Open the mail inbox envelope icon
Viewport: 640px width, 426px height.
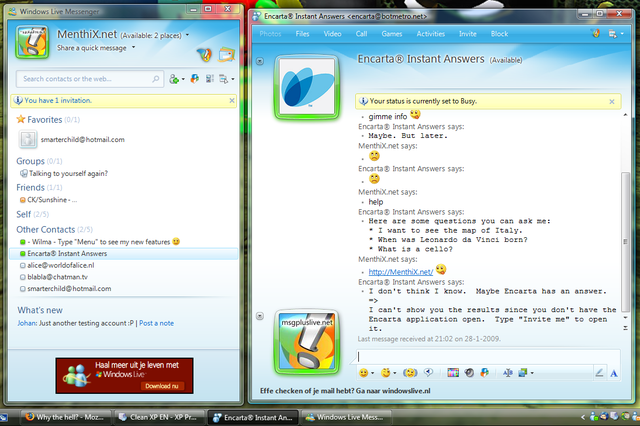227,54
